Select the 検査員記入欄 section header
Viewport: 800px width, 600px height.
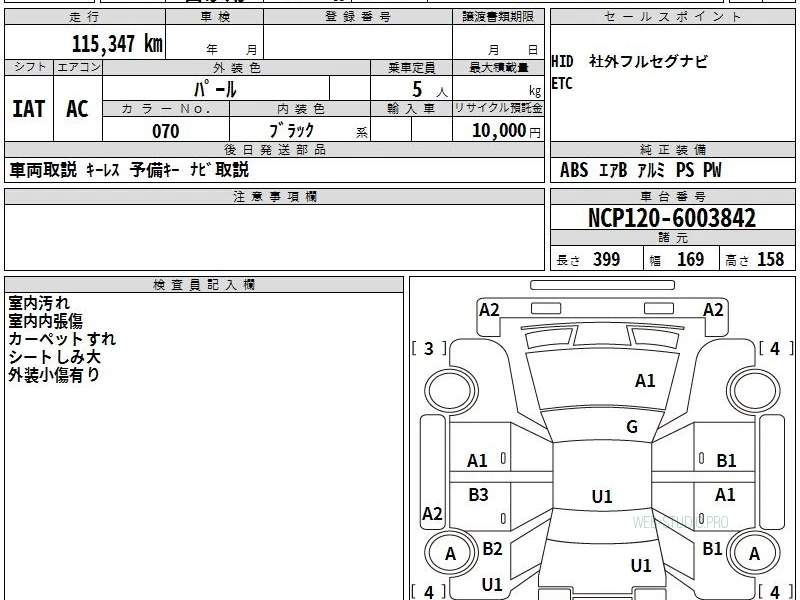[204, 285]
